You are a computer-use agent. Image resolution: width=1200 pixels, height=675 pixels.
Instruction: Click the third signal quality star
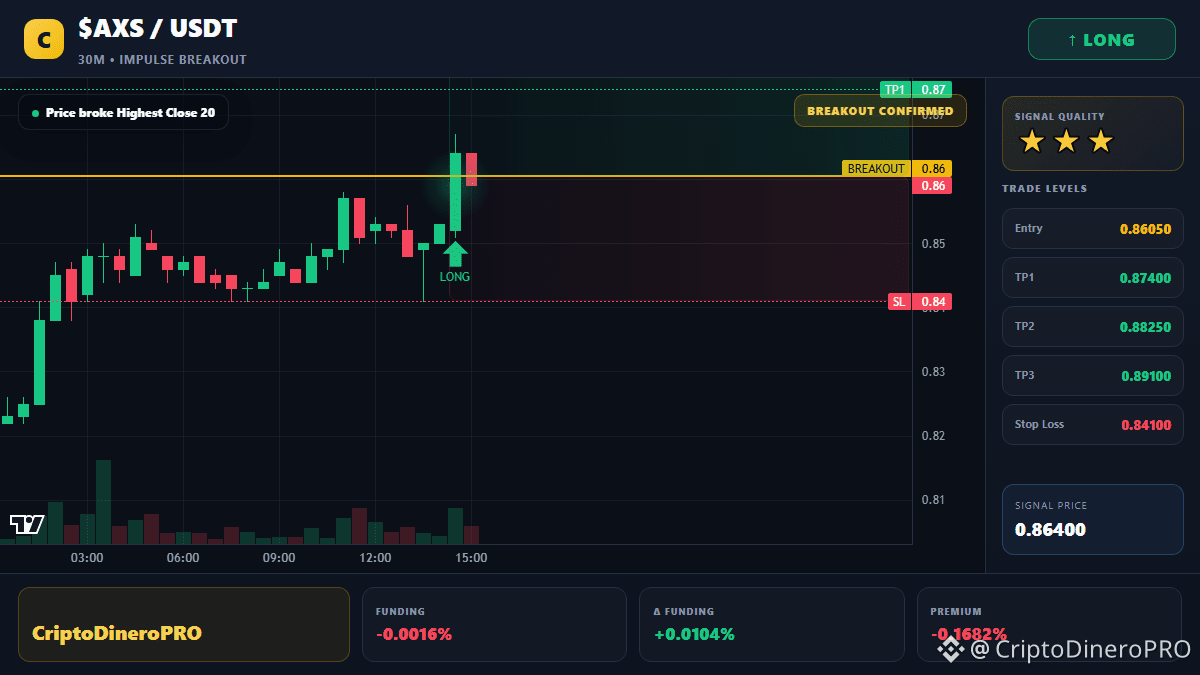coord(1100,142)
